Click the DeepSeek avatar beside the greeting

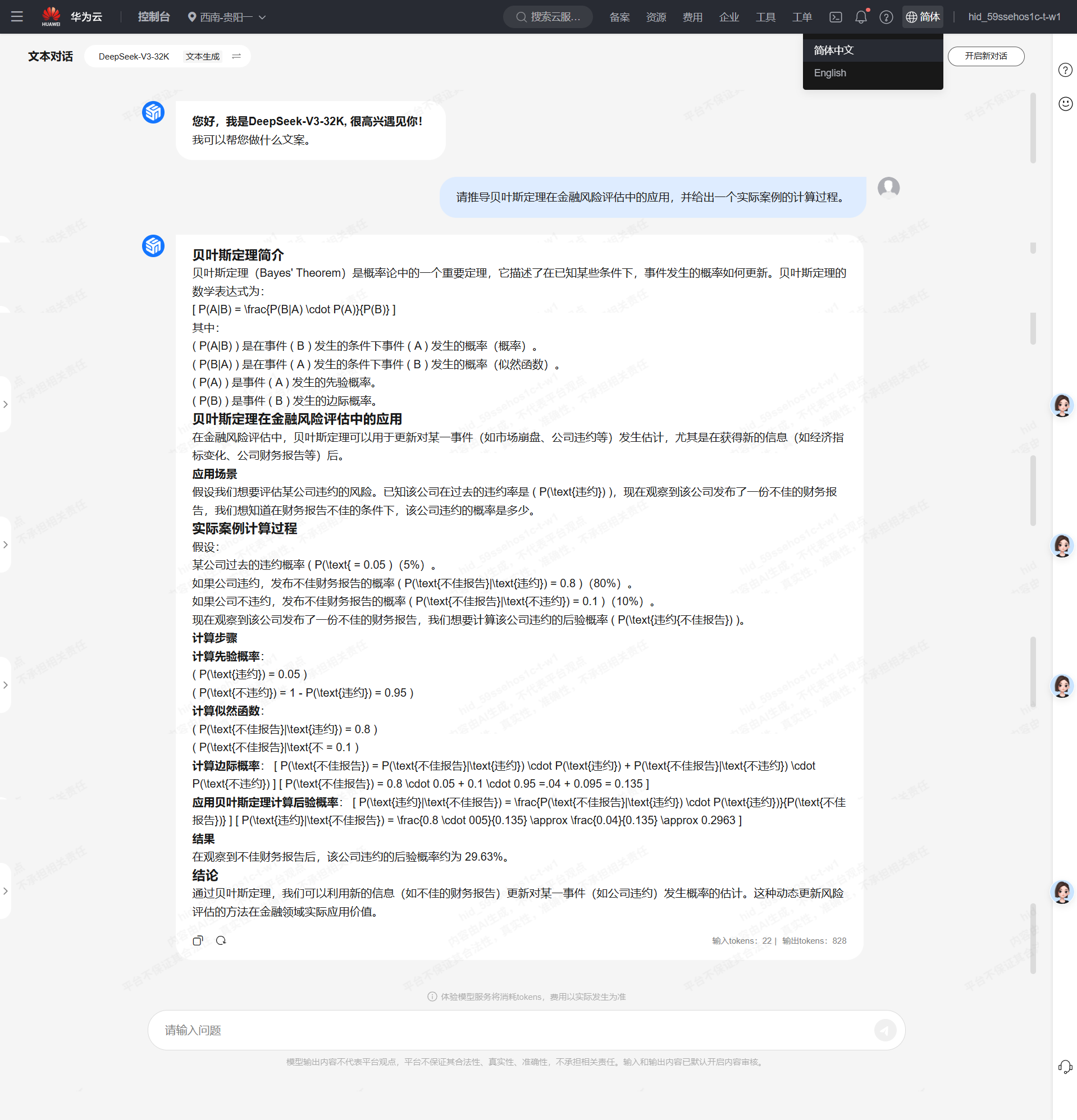click(153, 113)
